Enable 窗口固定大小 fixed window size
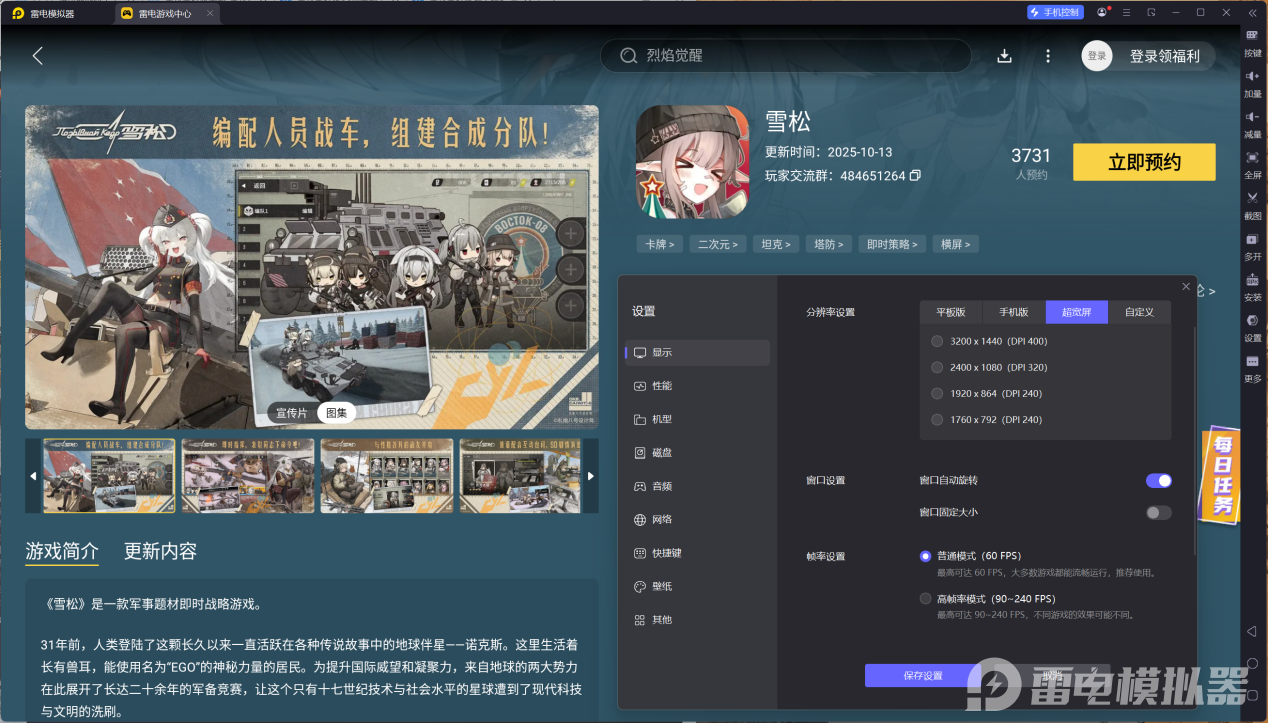 pyautogui.click(x=1157, y=512)
